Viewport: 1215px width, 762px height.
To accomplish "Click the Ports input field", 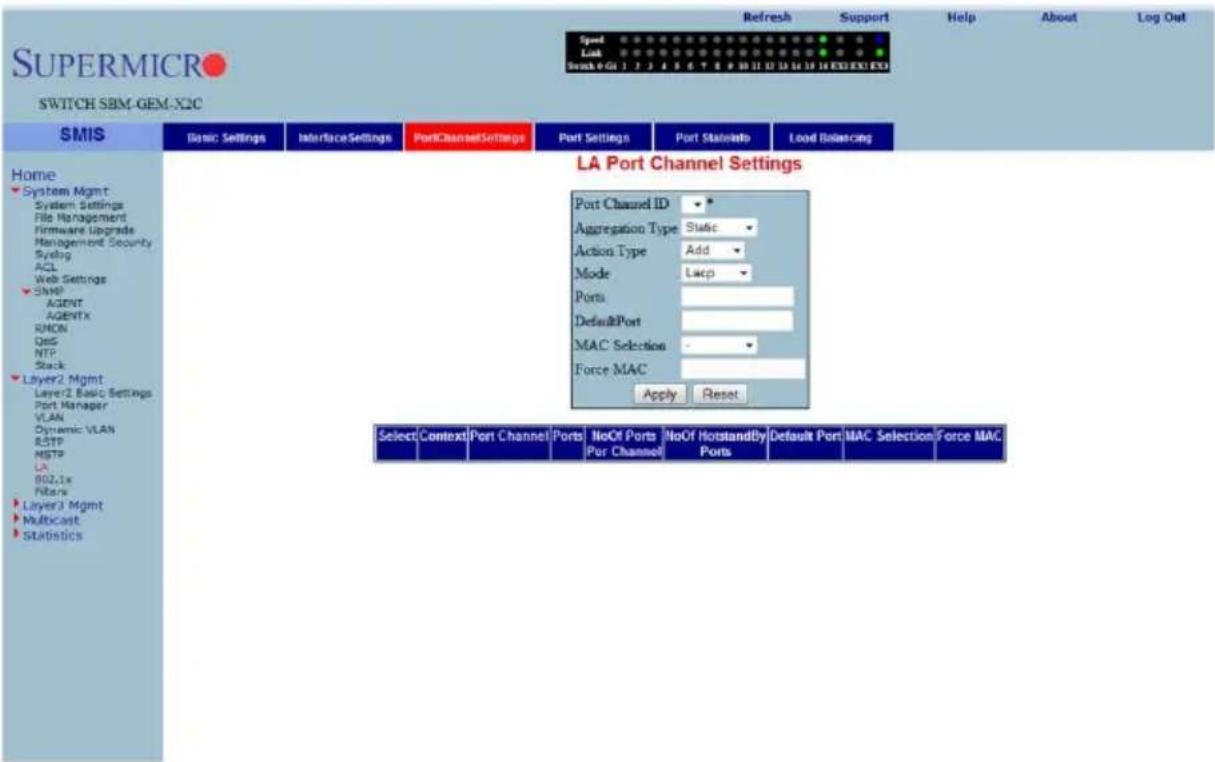I will pyautogui.click(x=737, y=296).
